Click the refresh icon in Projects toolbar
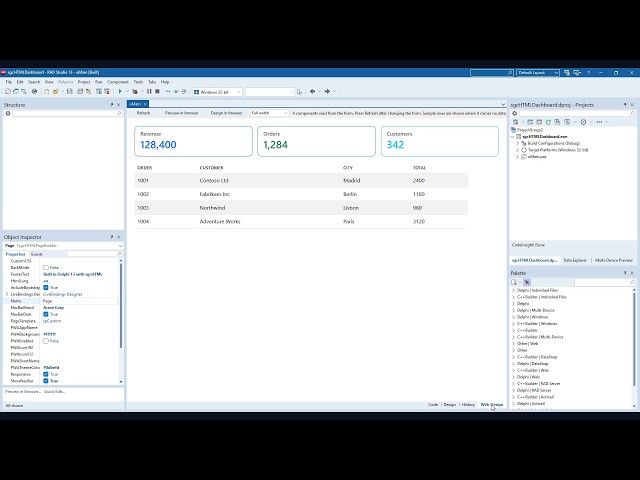This screenshot has width=640, height=480. (x=548, y=122)
